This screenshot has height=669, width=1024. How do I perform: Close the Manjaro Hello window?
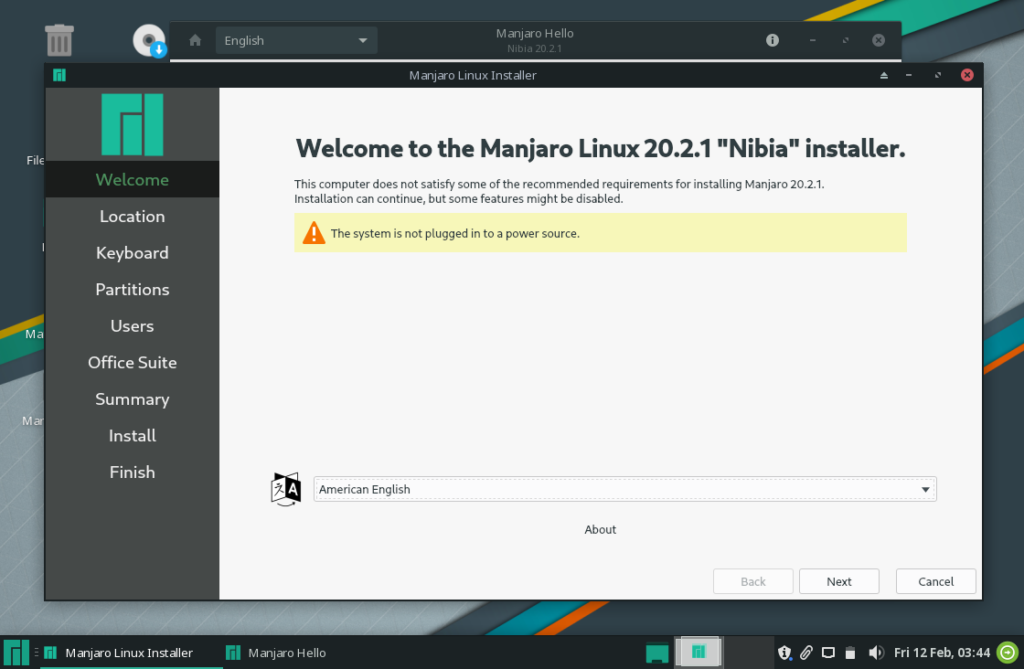click(x=878, y=41)
